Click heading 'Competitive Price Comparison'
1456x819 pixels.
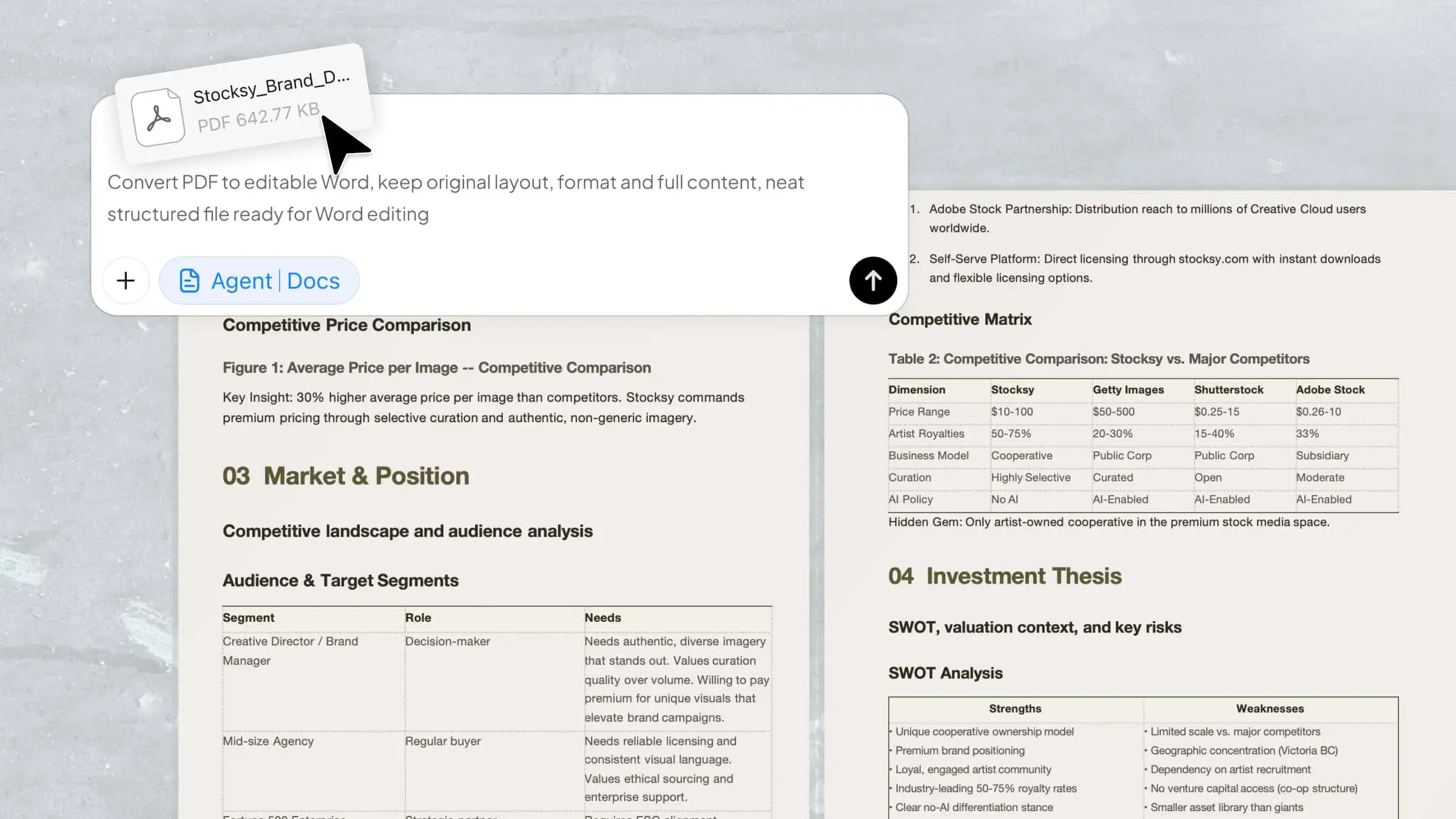[346, 325]
